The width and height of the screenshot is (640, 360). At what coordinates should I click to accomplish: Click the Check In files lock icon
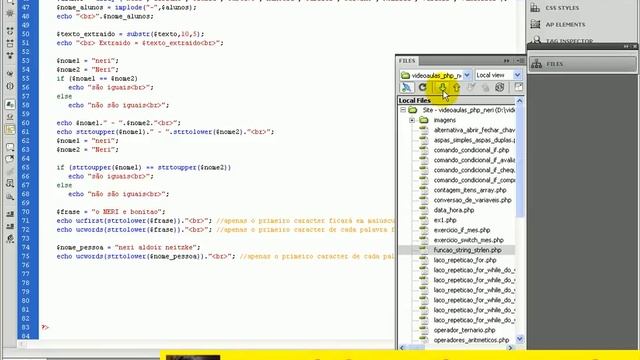pos(485,87)
